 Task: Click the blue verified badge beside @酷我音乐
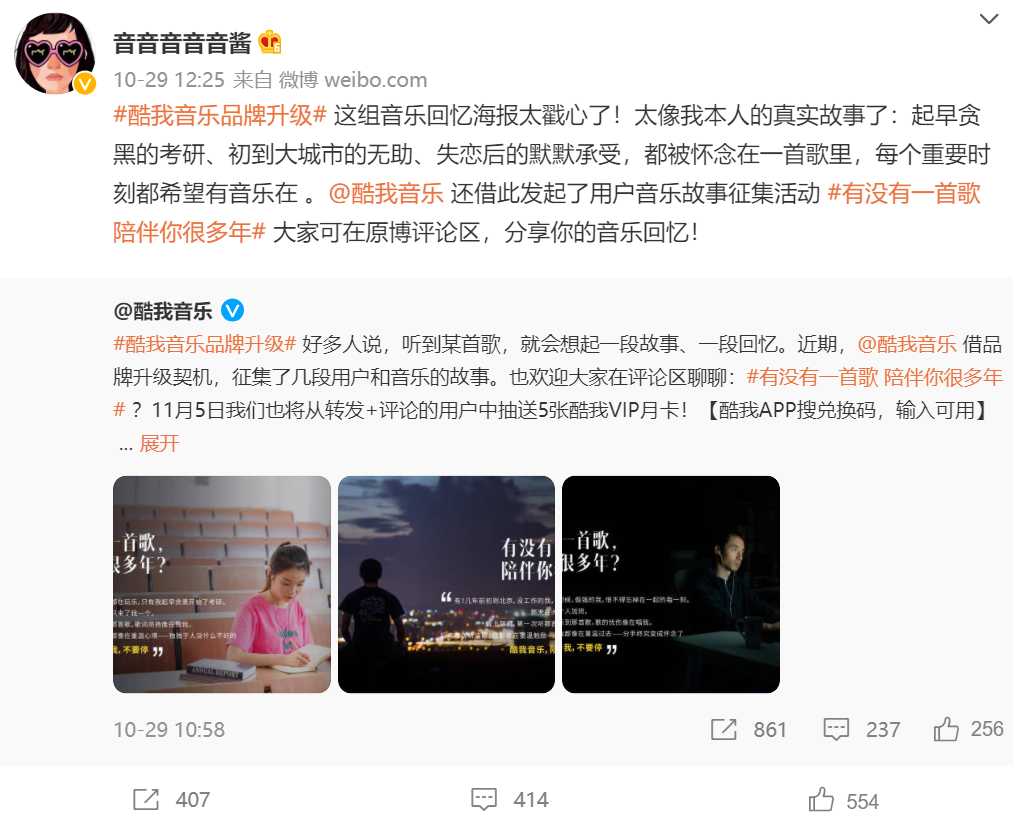point(233,311)
